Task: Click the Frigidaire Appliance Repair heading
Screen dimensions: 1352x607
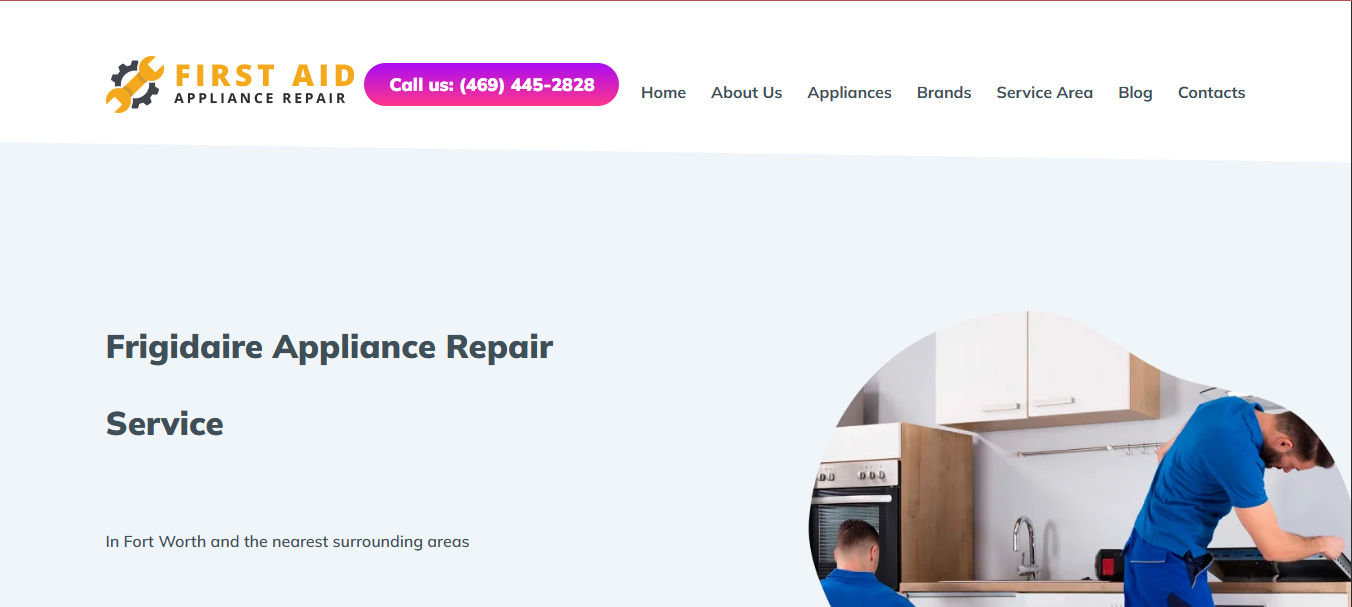Action: (329, 347)
